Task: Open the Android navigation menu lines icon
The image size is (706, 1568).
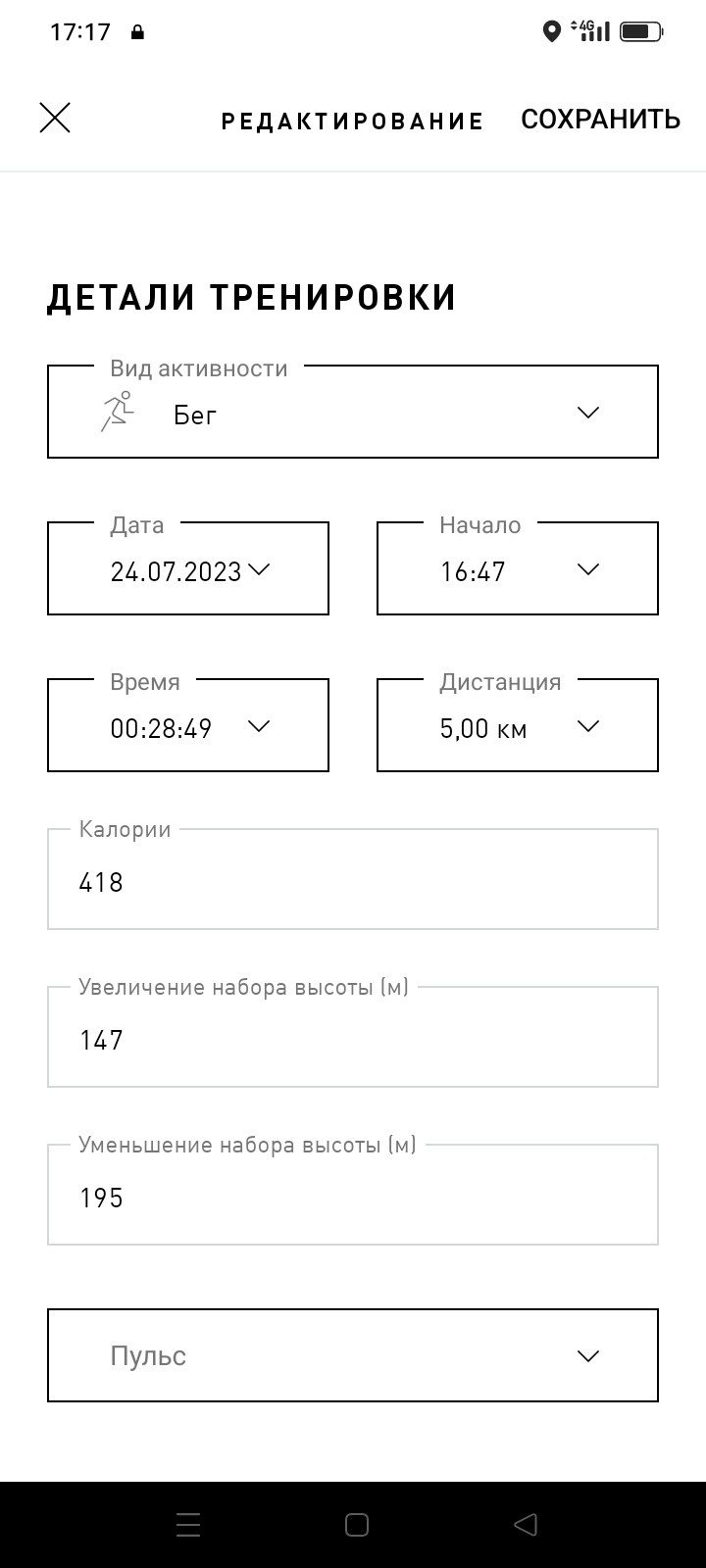Action: tap(188, 1525)
